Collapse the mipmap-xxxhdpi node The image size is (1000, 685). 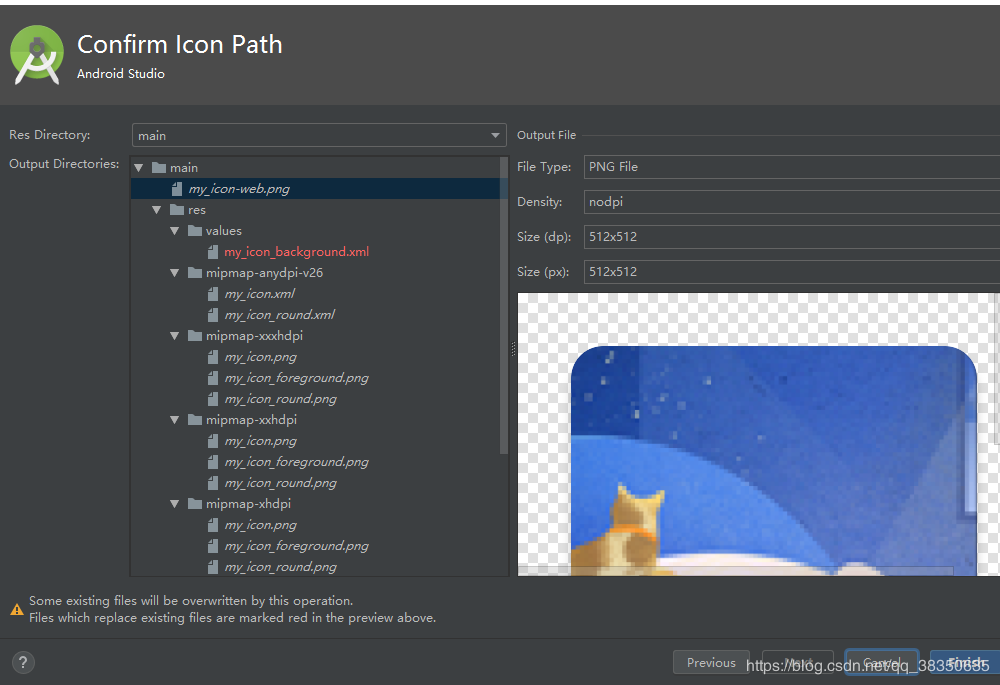pyautogui.click(x=175, y=336)
